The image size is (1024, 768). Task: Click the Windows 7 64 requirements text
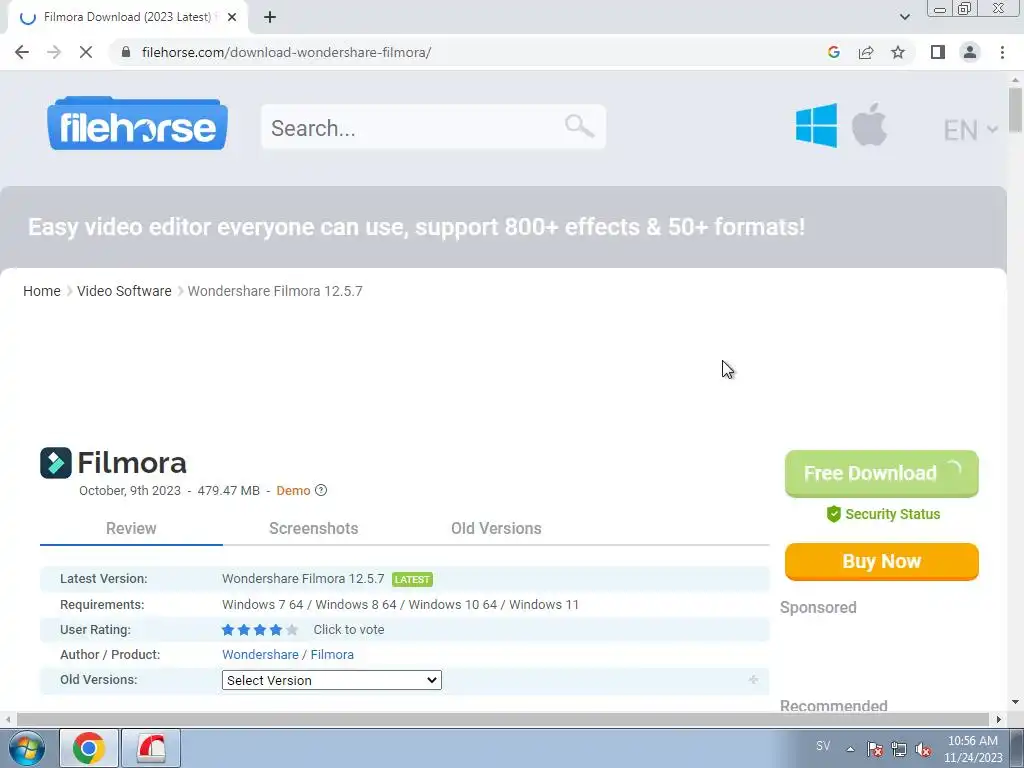tap(263, 605)
